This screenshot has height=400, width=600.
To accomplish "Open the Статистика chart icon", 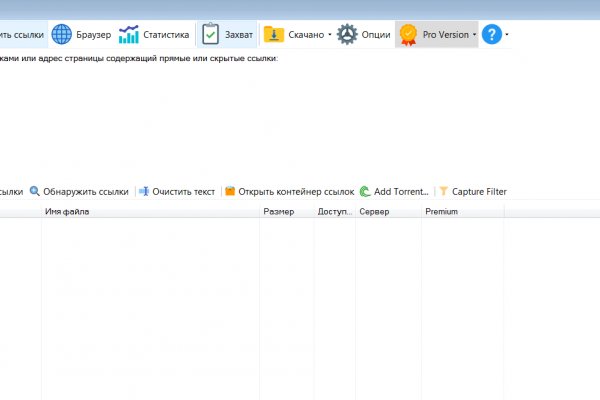I will click(x=129, y=35).
